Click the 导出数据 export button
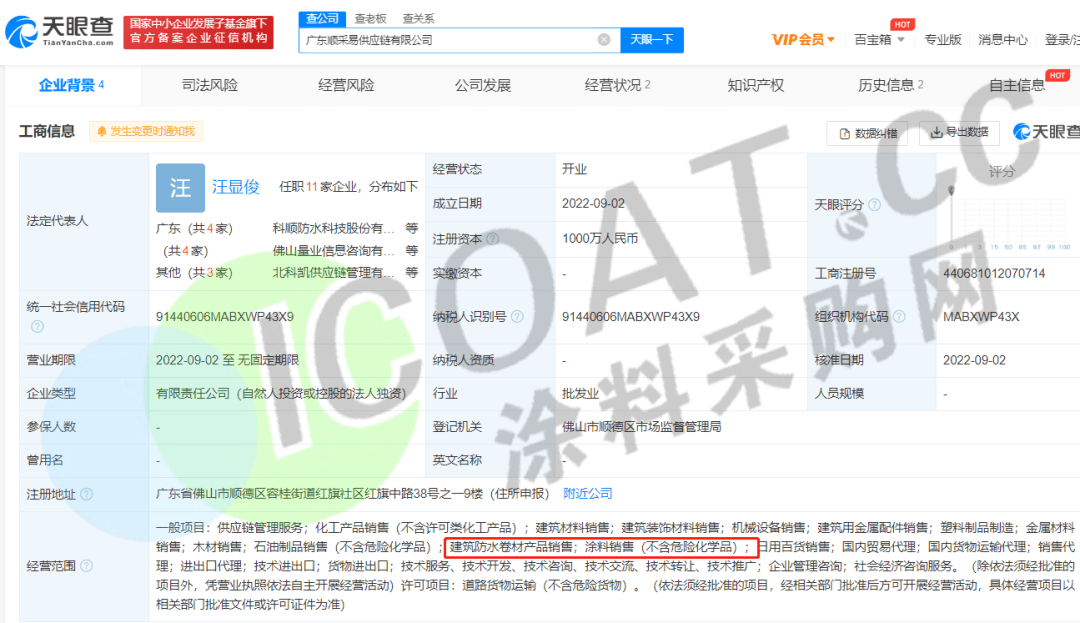1080x623 pixels. [958, 133]
